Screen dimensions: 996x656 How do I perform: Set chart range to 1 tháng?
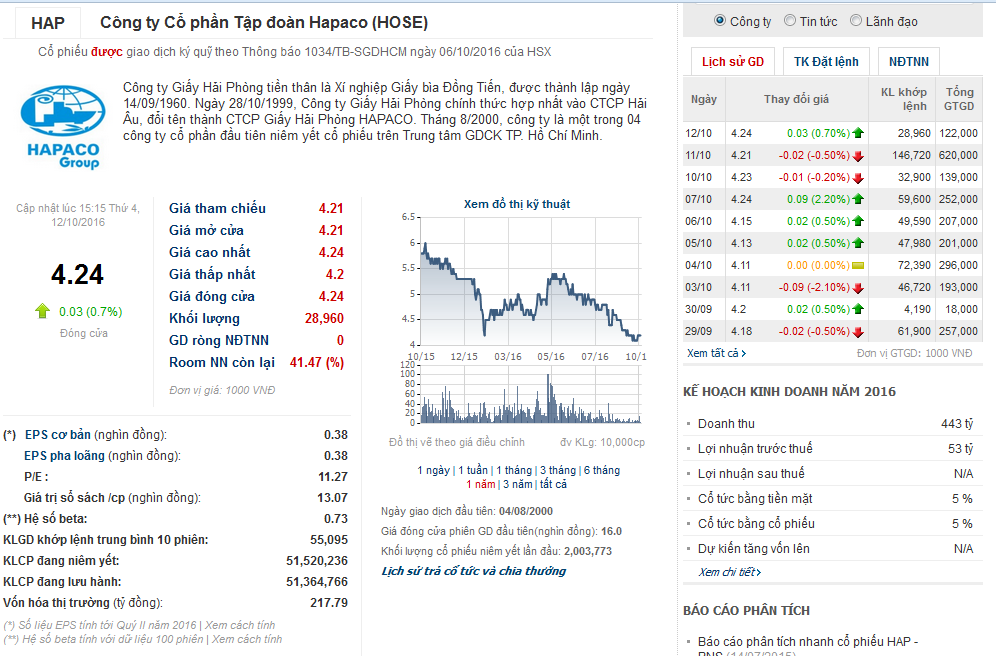pyautogui.click(x=514, y=470)
